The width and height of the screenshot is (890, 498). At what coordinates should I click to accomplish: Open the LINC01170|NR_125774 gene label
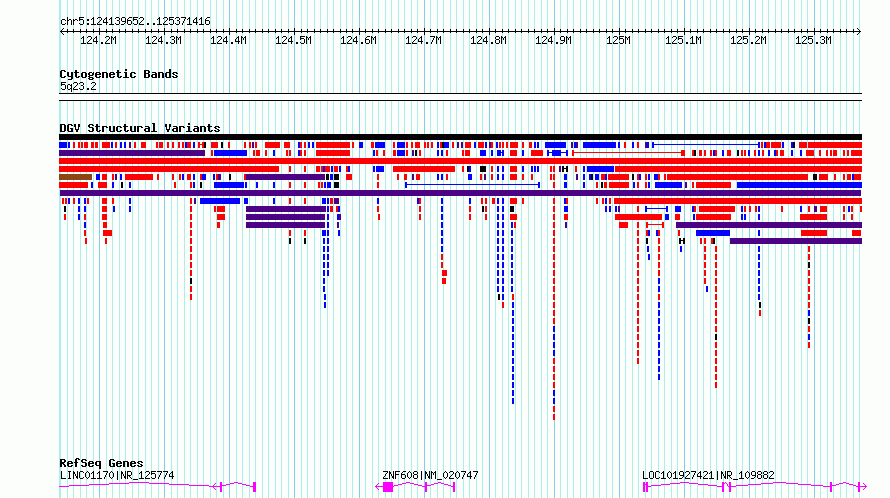[117, 475]
